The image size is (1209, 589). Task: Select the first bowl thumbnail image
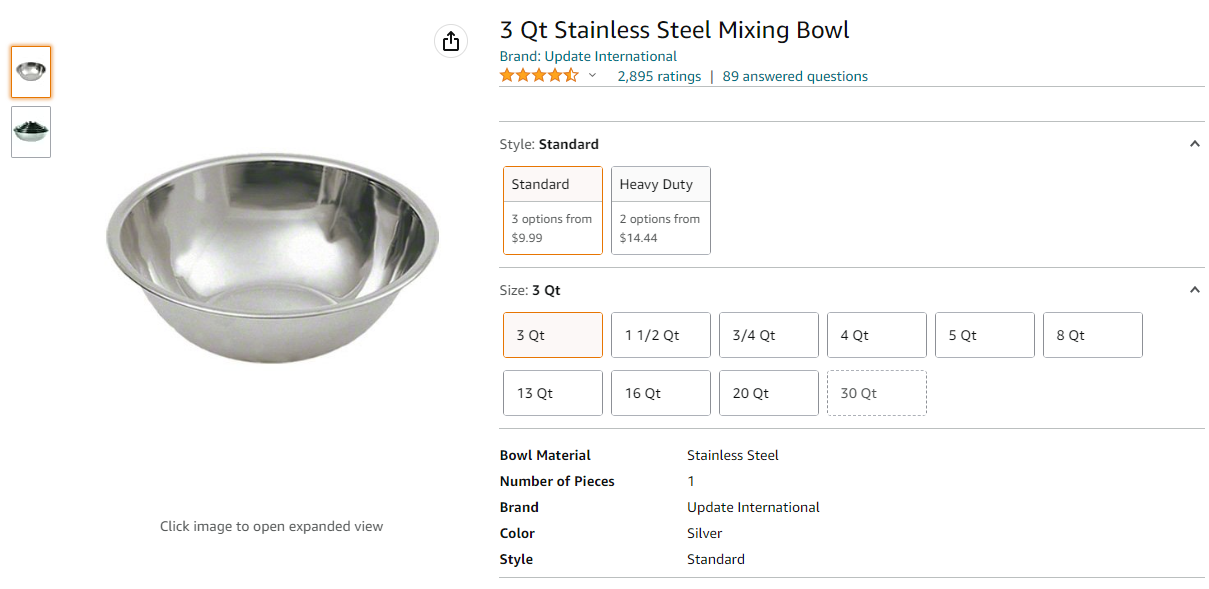[x=31, y=72]
